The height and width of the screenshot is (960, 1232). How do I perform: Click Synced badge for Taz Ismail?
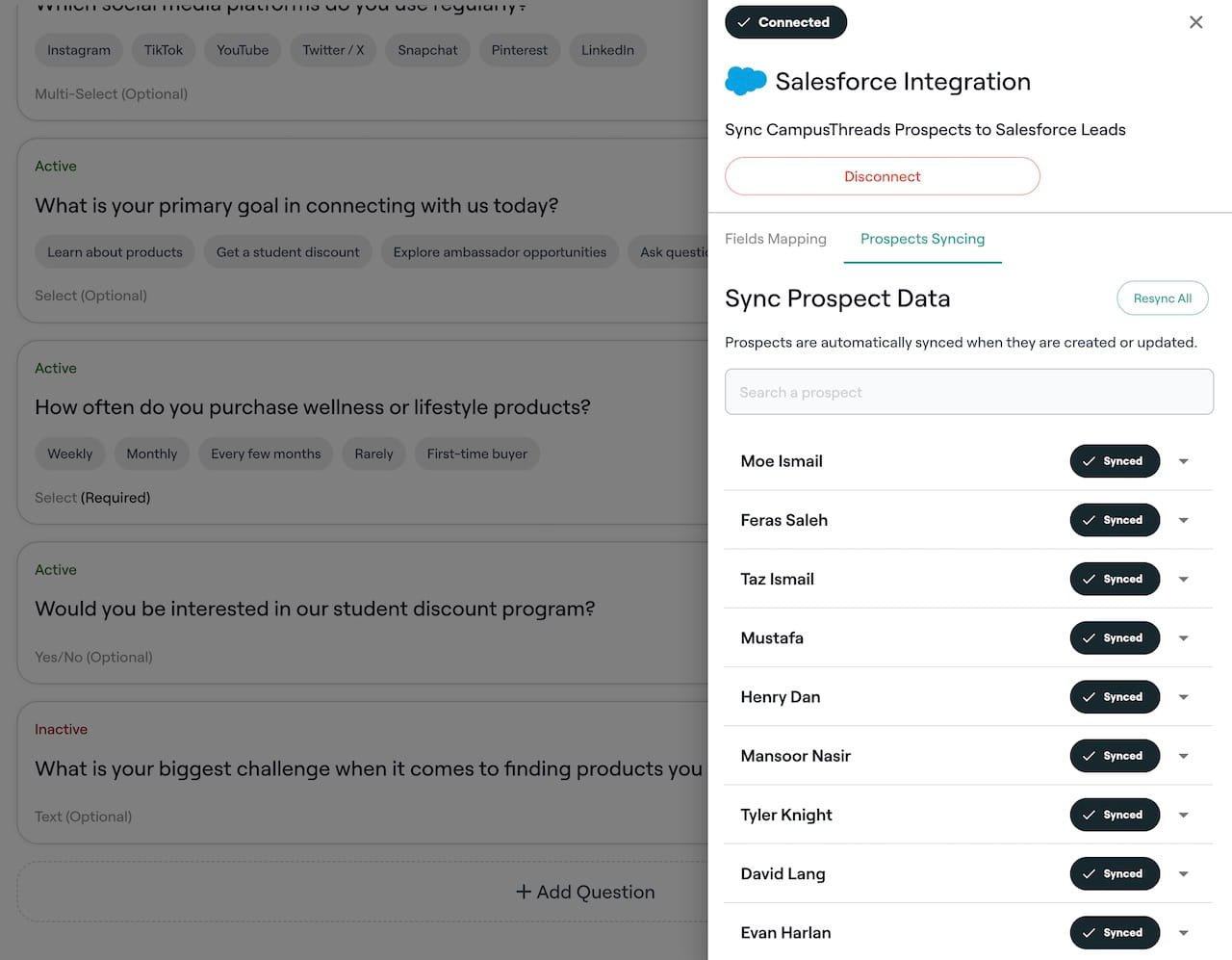coord(1114,579)
